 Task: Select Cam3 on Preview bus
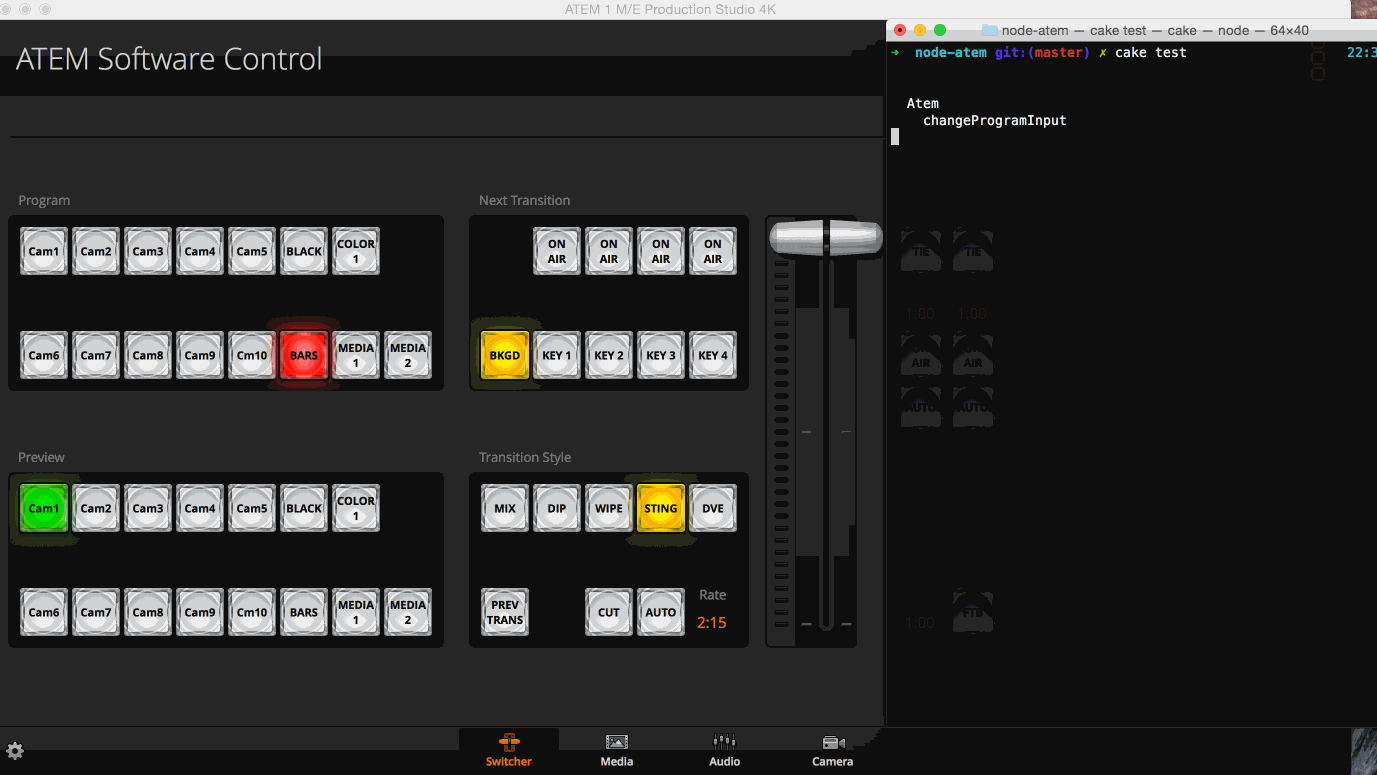coord(148,508)
